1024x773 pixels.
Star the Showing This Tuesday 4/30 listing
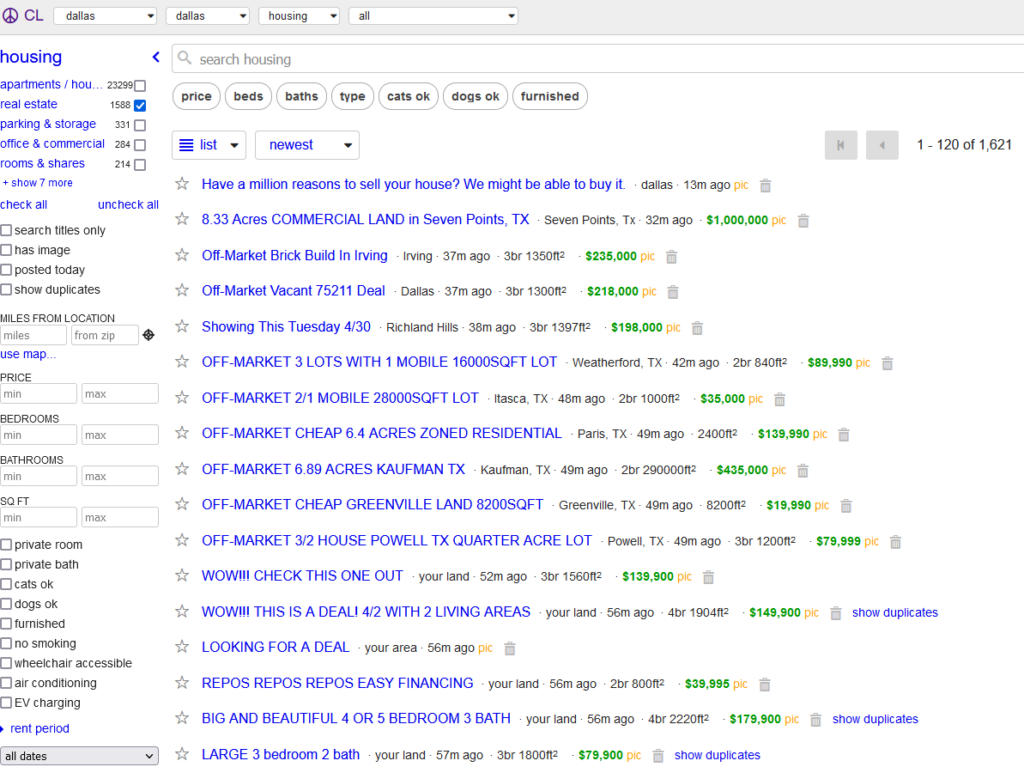[x=182, y=326]
